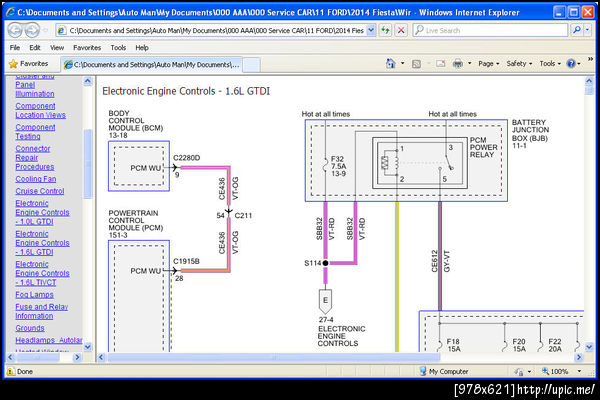Open Connector Repair Procedures link
Screen dimensions: 600x400
pos(34,158)
